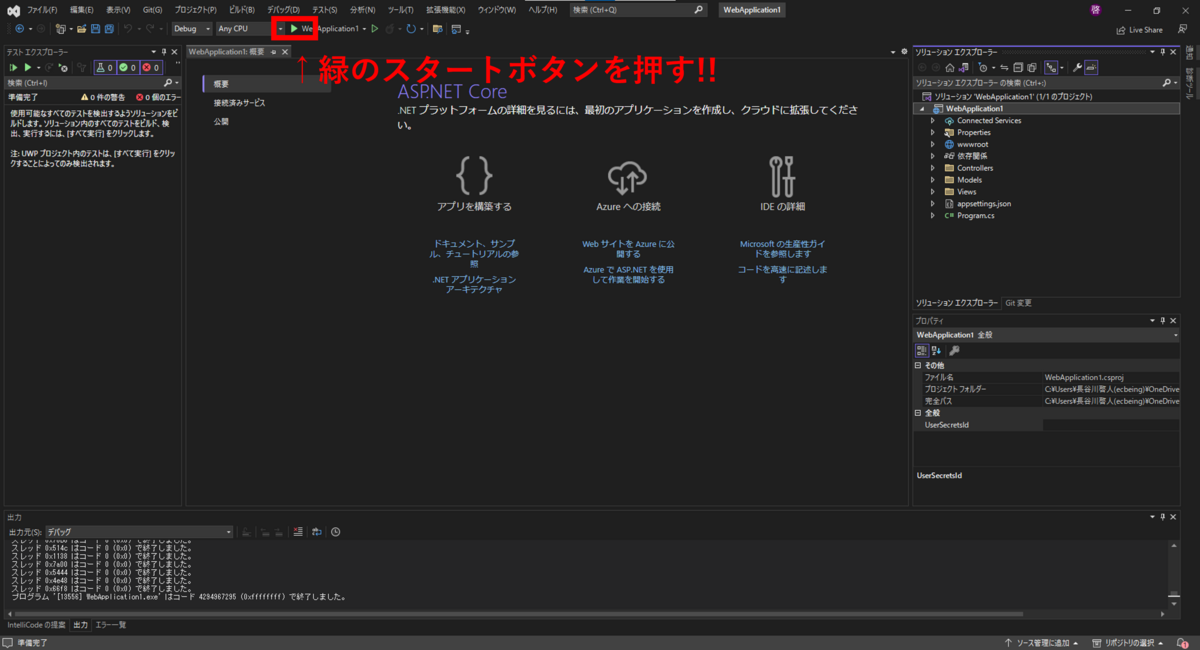Expand the Connected Services node

(933, 120)
